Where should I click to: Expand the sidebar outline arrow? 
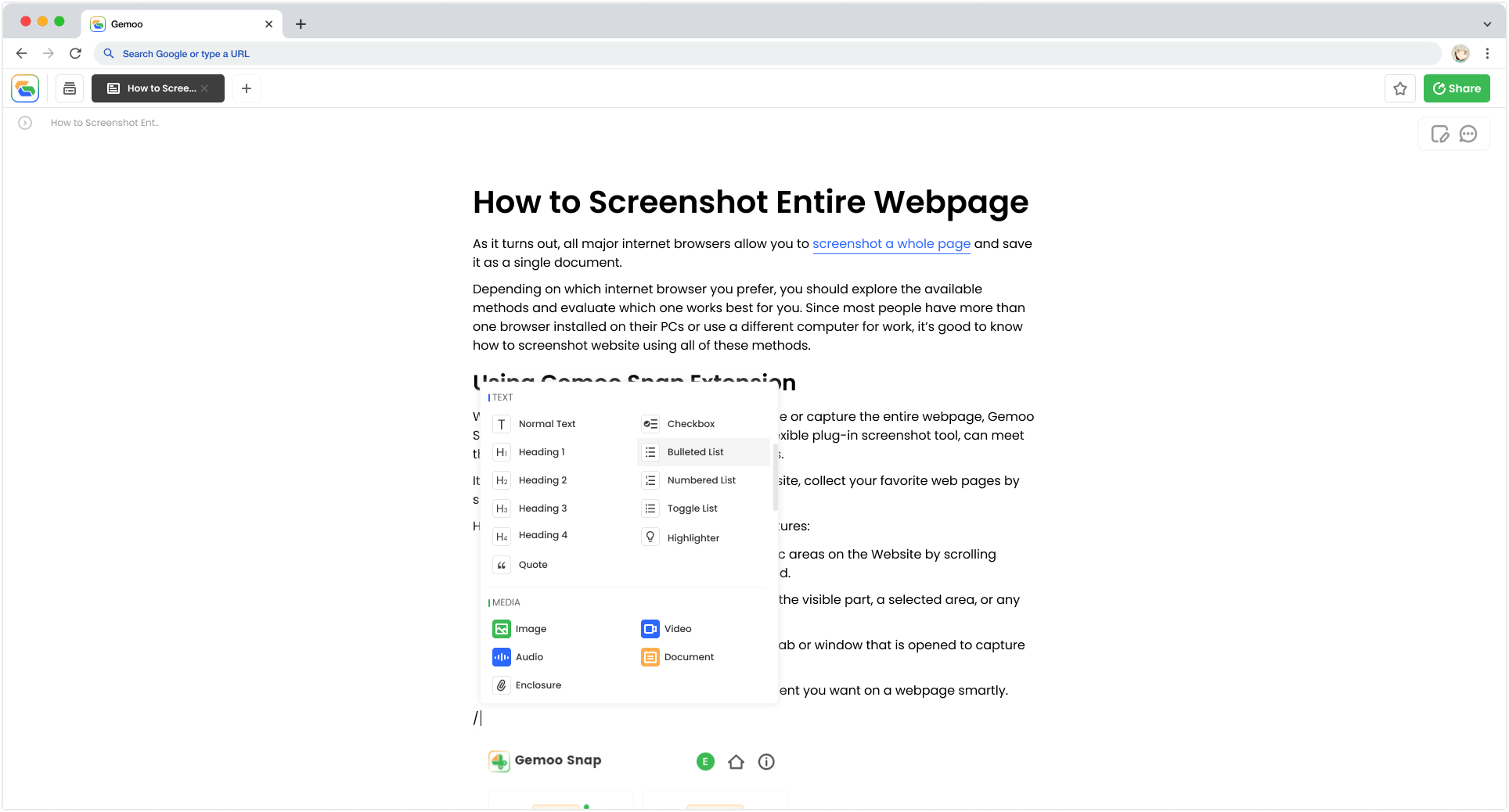pos(25,123)
